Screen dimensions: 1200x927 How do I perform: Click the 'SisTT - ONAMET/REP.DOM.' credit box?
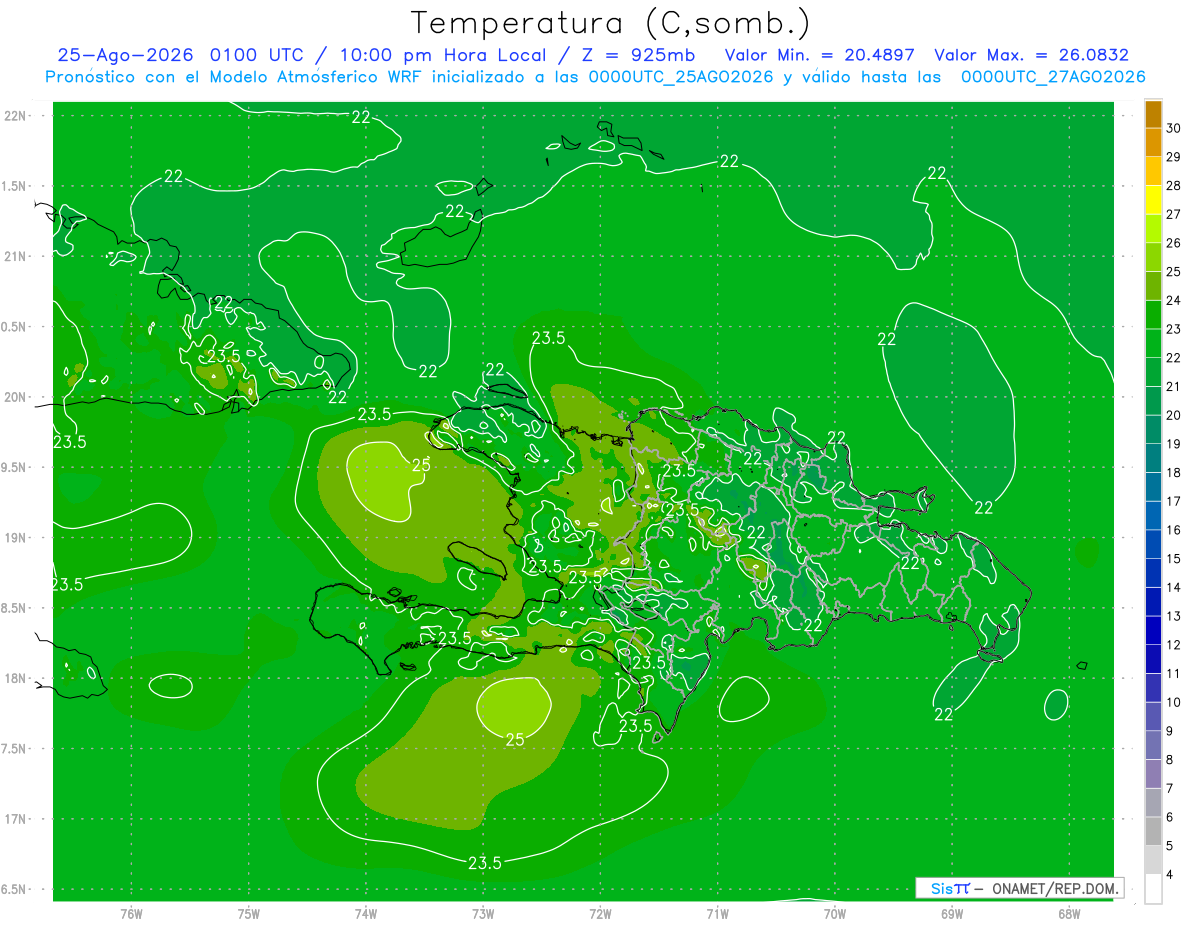click(x=1019, y=888)
